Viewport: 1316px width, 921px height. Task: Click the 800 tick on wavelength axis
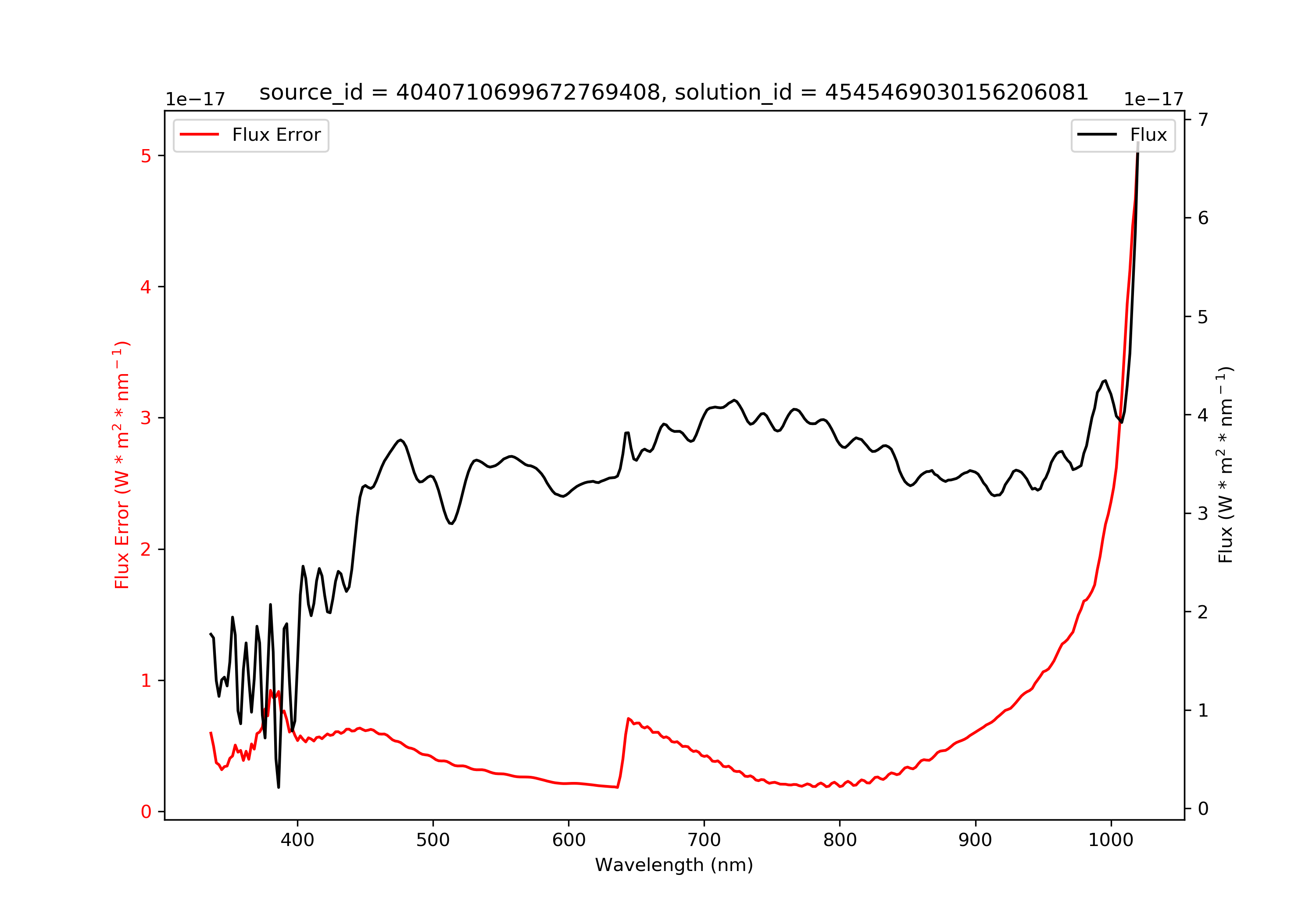[840, 840]
